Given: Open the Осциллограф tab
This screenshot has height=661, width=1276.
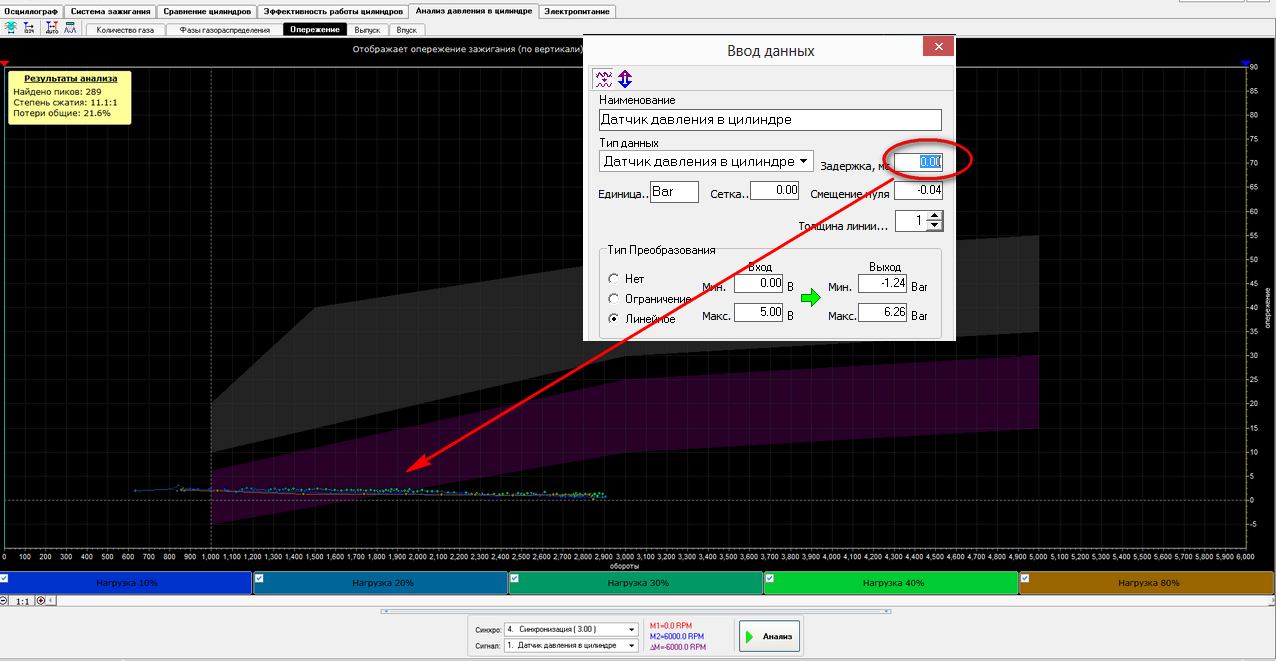Looking at the screenshot, I should (32, 11).
